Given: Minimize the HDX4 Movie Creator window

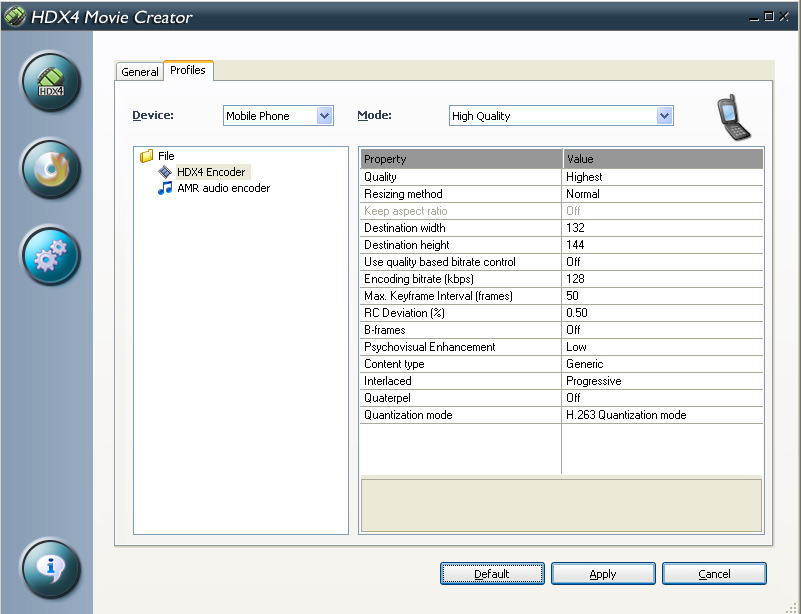Looking at the screenshot, I should [754, 17].
